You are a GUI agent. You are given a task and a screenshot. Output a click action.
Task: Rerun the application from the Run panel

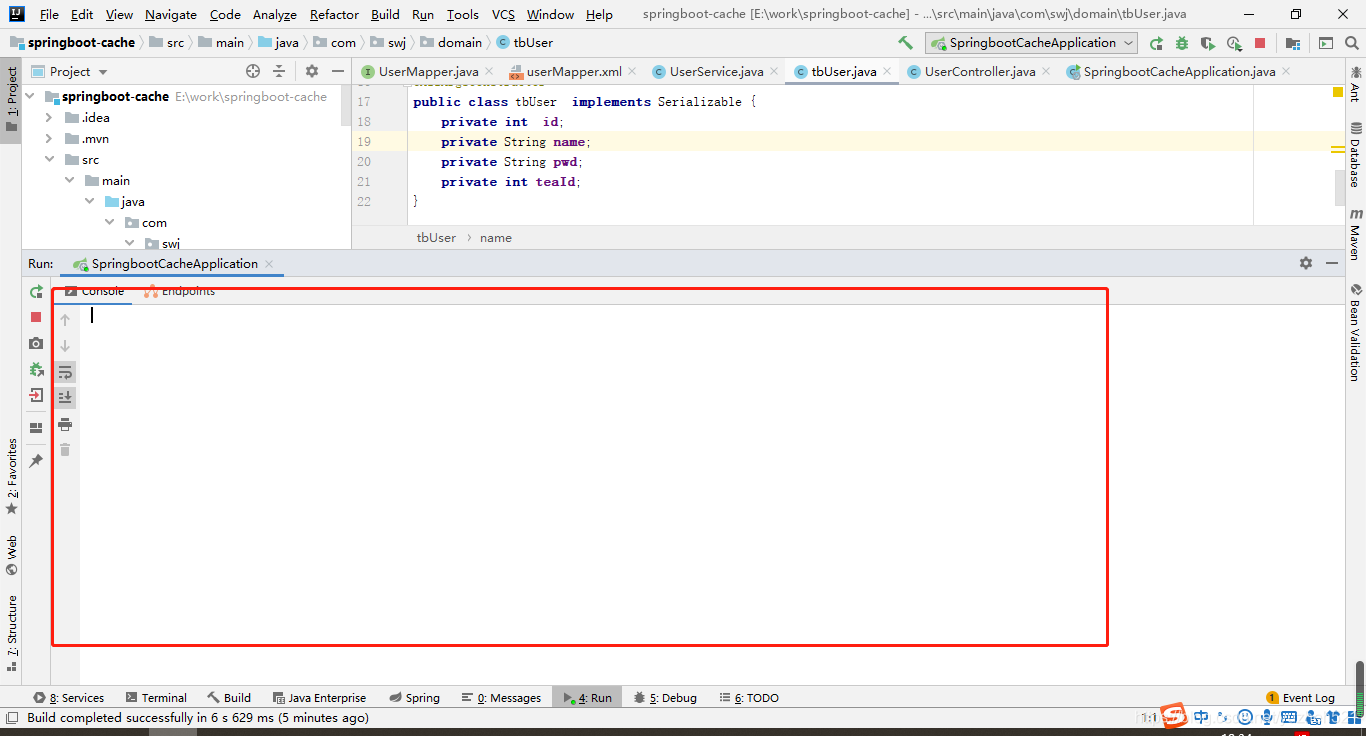coord(36,292)
